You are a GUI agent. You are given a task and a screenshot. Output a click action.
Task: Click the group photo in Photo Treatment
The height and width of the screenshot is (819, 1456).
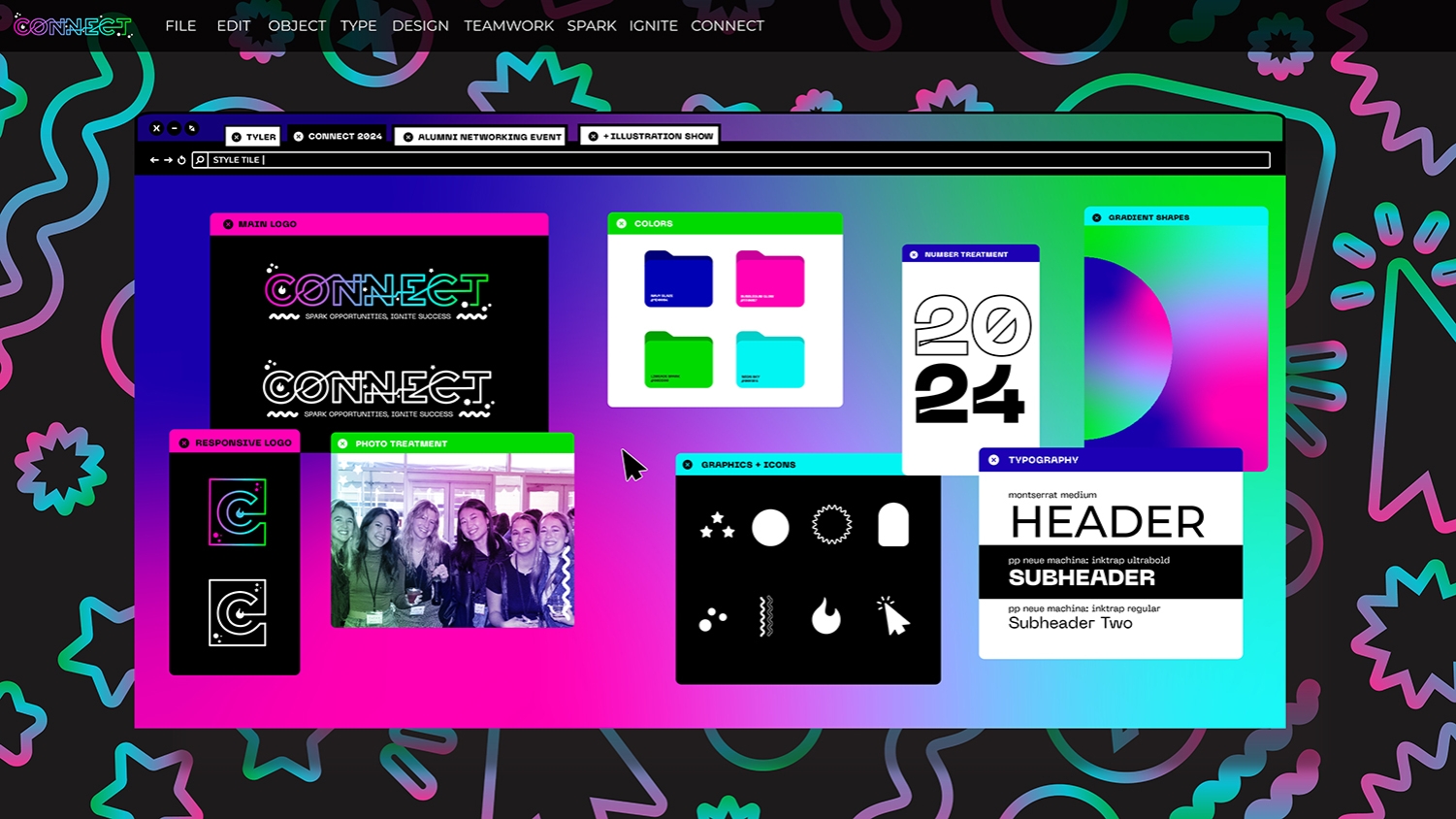point(452,540)
